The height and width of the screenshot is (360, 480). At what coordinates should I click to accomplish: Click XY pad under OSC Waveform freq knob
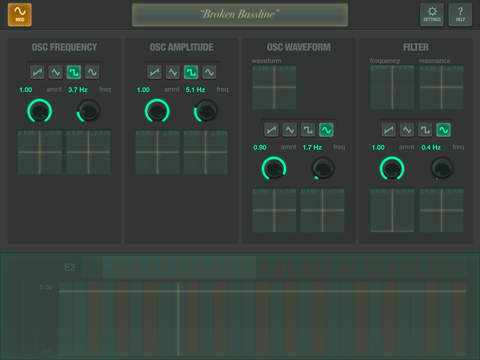point(322,210)
